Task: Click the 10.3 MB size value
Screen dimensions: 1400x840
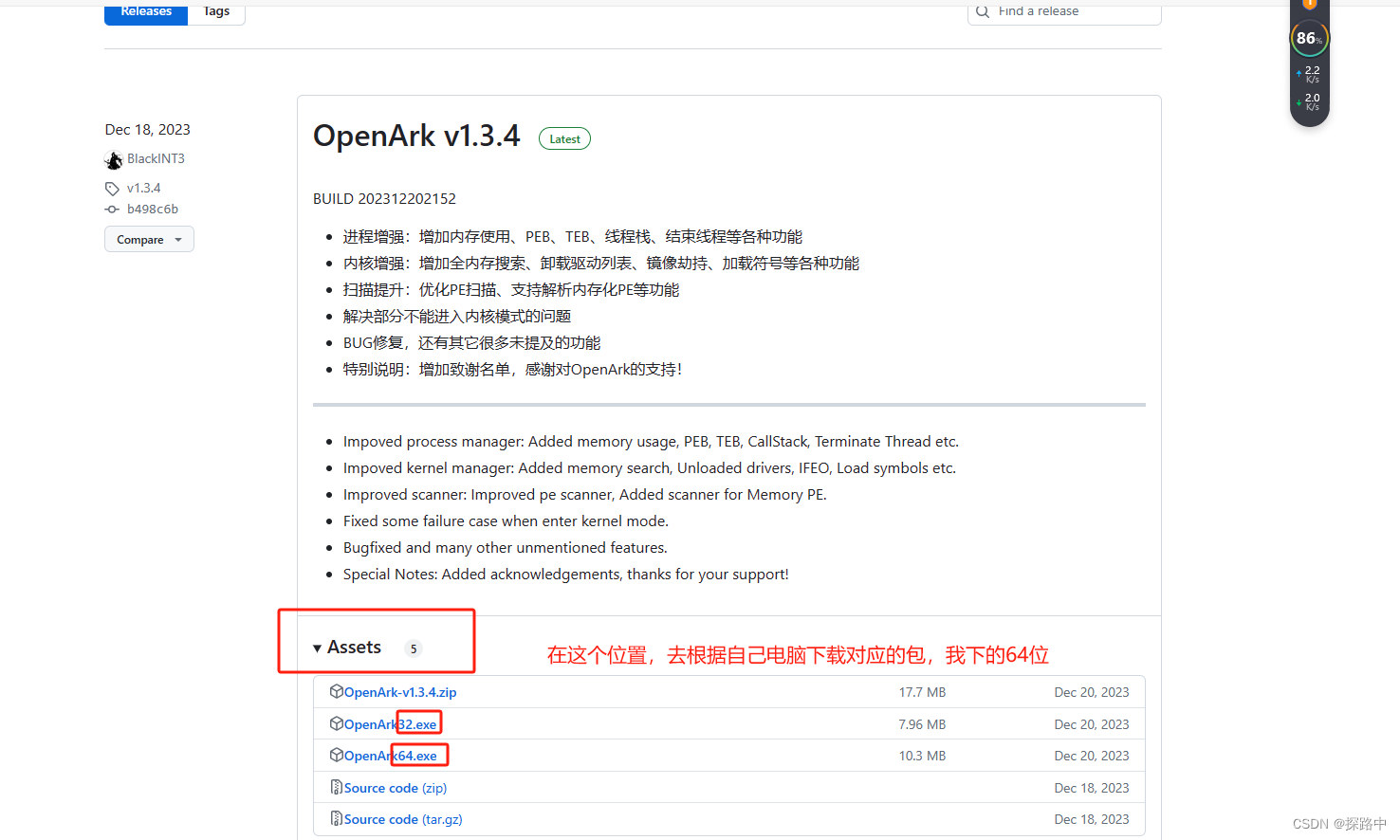Action: (922, 756)
